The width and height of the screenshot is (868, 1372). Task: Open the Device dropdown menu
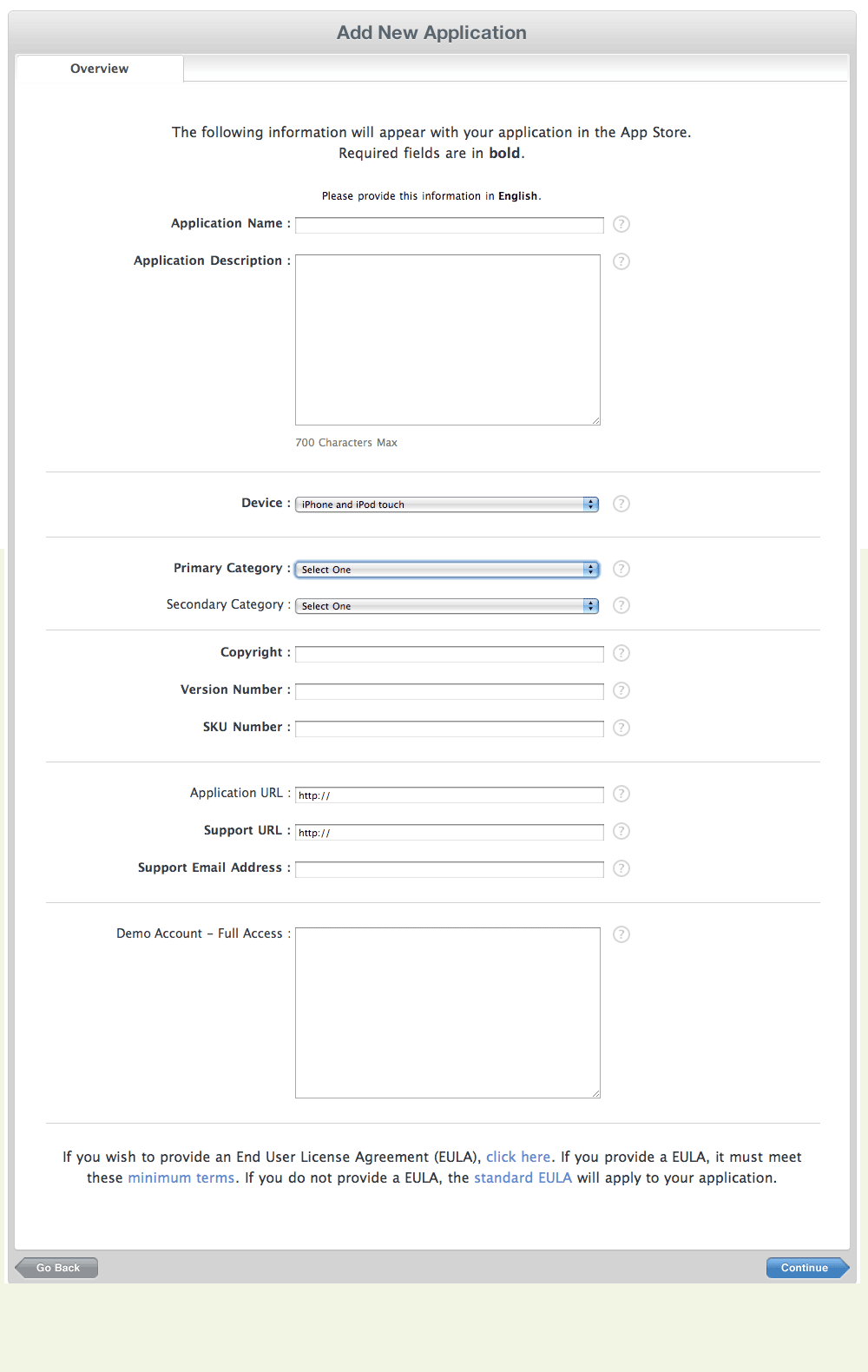pos(447,505)
